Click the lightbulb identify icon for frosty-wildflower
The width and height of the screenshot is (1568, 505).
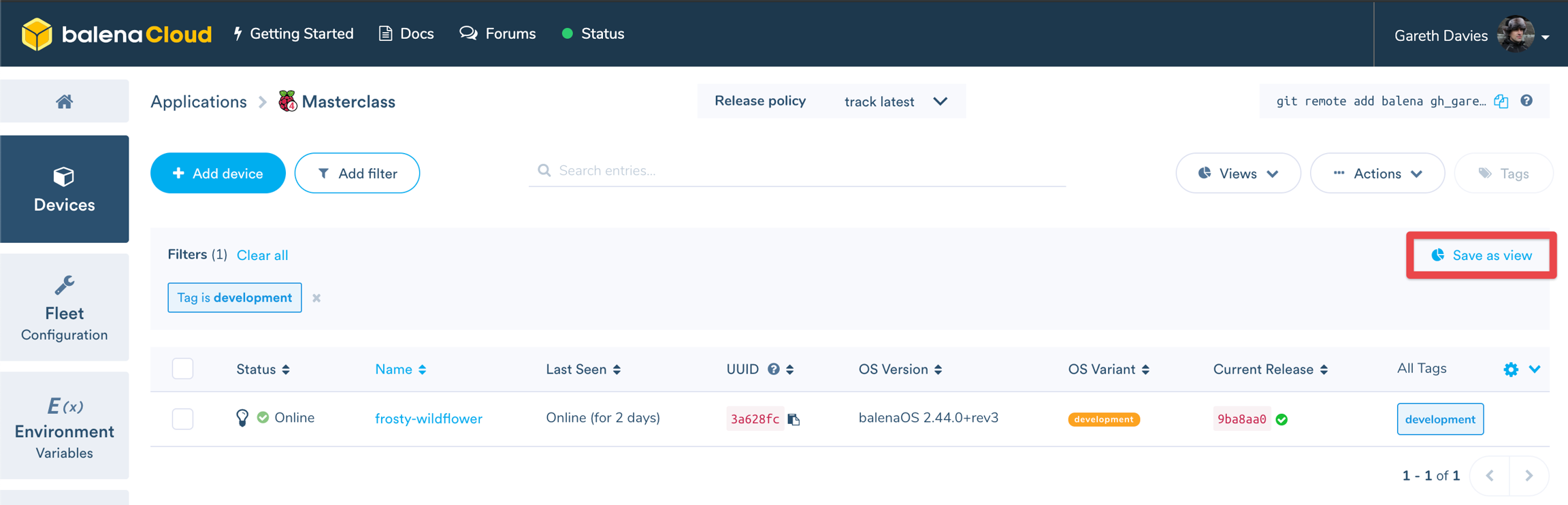pyautogui.click(x=242, y=418)
